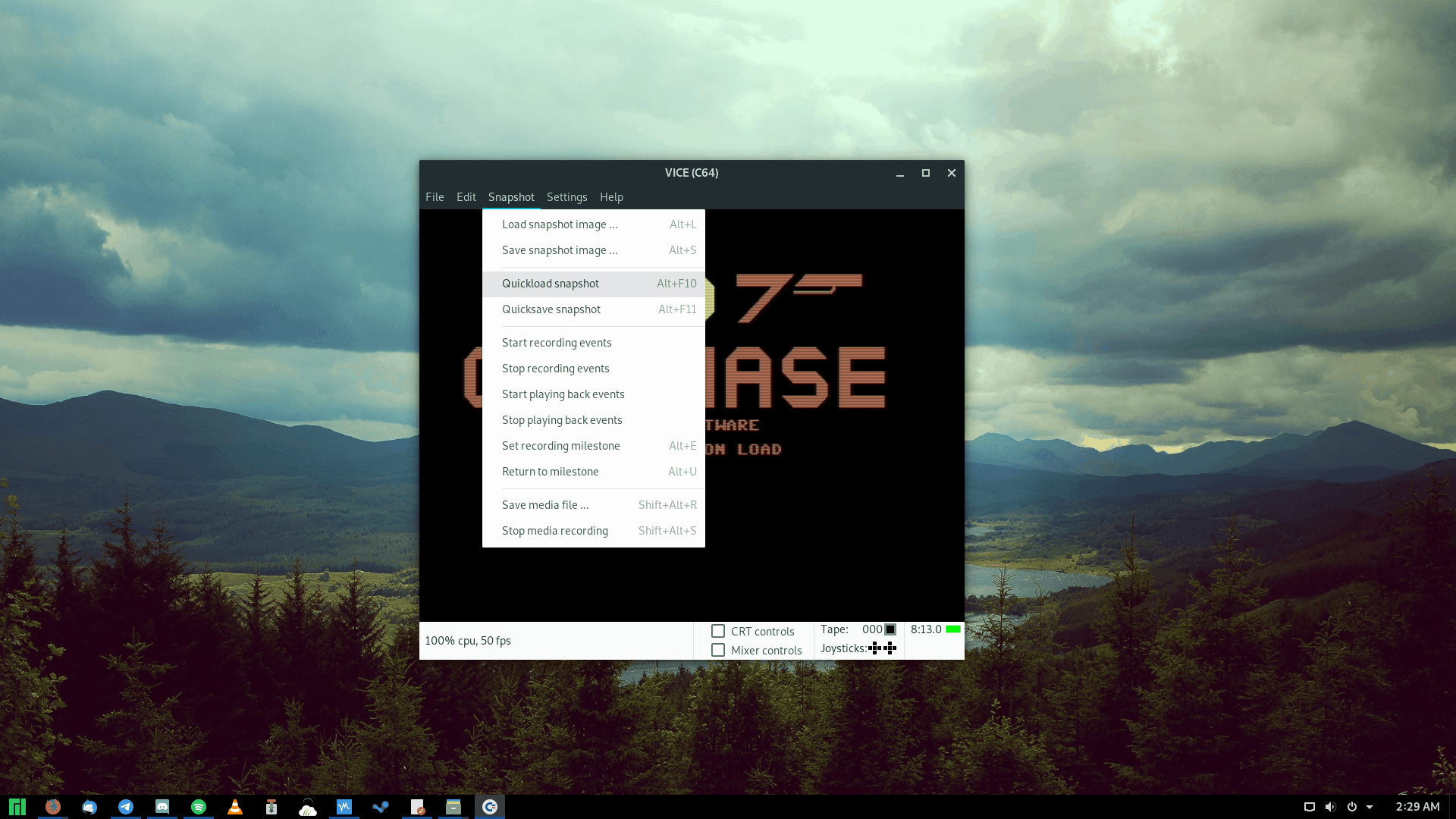Select Stop playing back events

coord(594,420)
